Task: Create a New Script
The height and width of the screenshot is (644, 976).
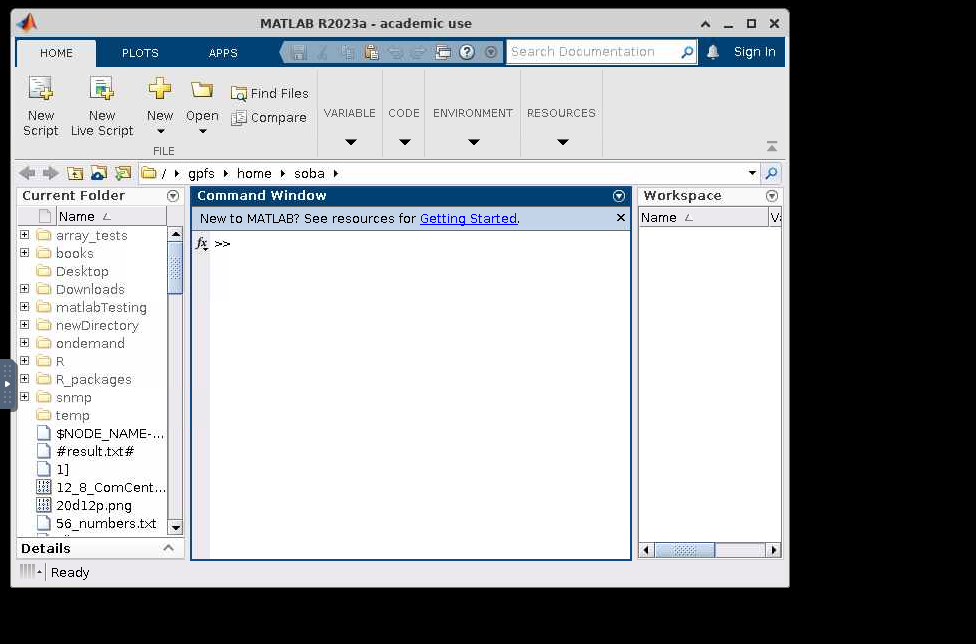Action: [40, 106]
